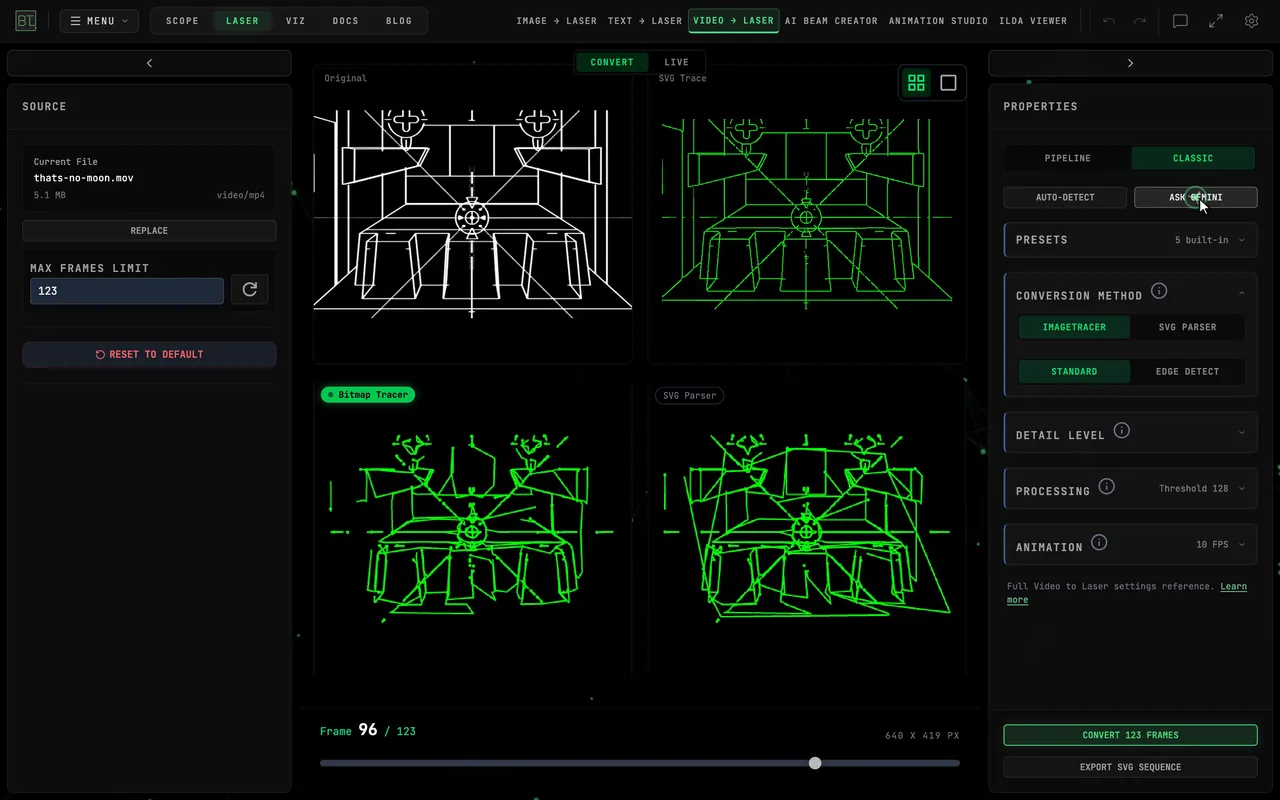Click the BL logo icon
1280x800 pixels.
(25, 21)
